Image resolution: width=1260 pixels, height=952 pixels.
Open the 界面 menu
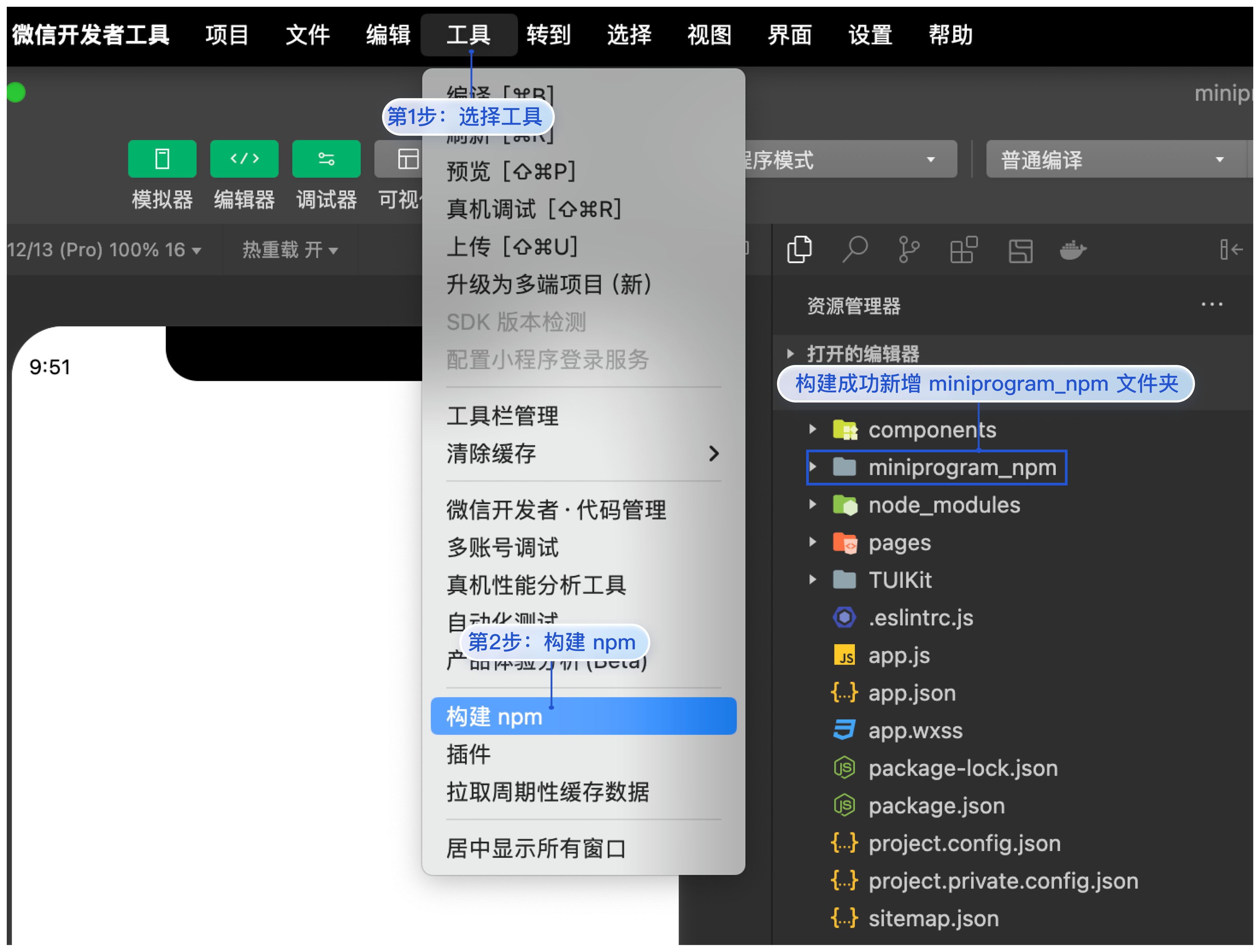[x=790, y=35]
